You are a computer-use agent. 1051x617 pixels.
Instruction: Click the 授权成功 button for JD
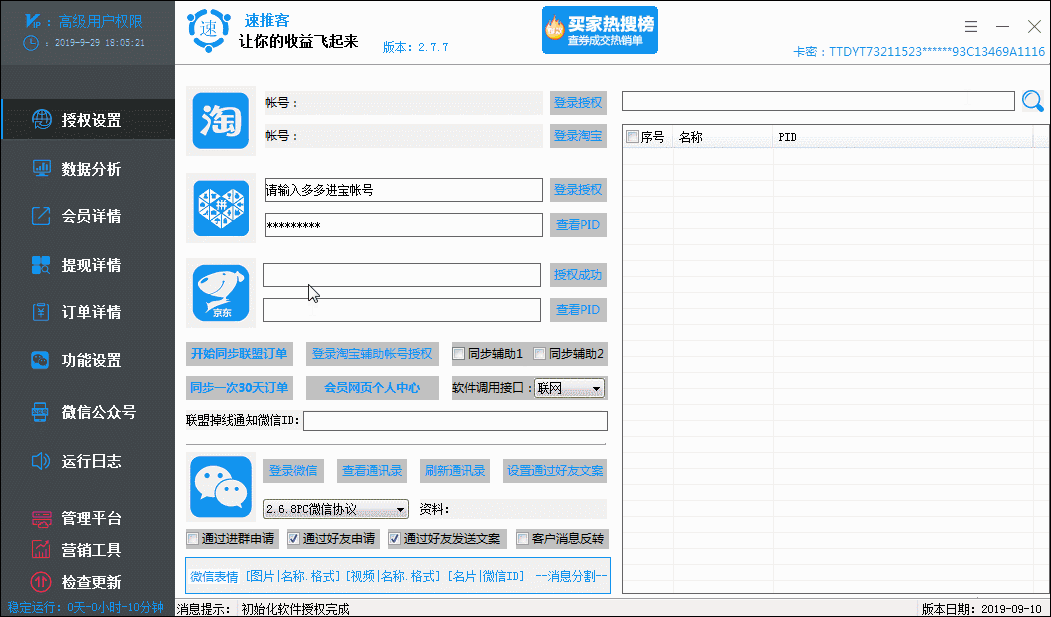click(578, 275)
